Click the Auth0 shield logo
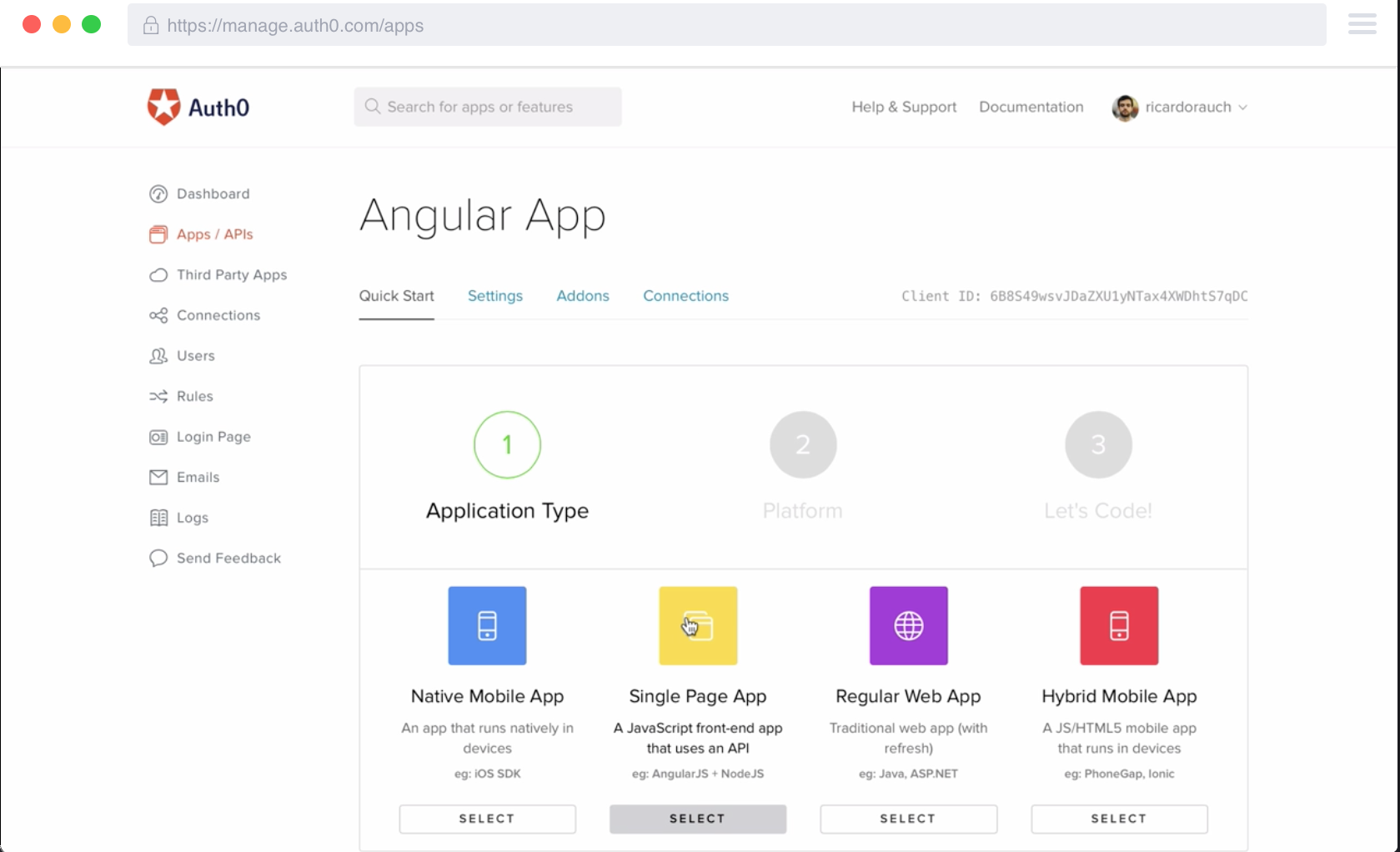Screen dimensions: 1400x852 coord(163,107)
